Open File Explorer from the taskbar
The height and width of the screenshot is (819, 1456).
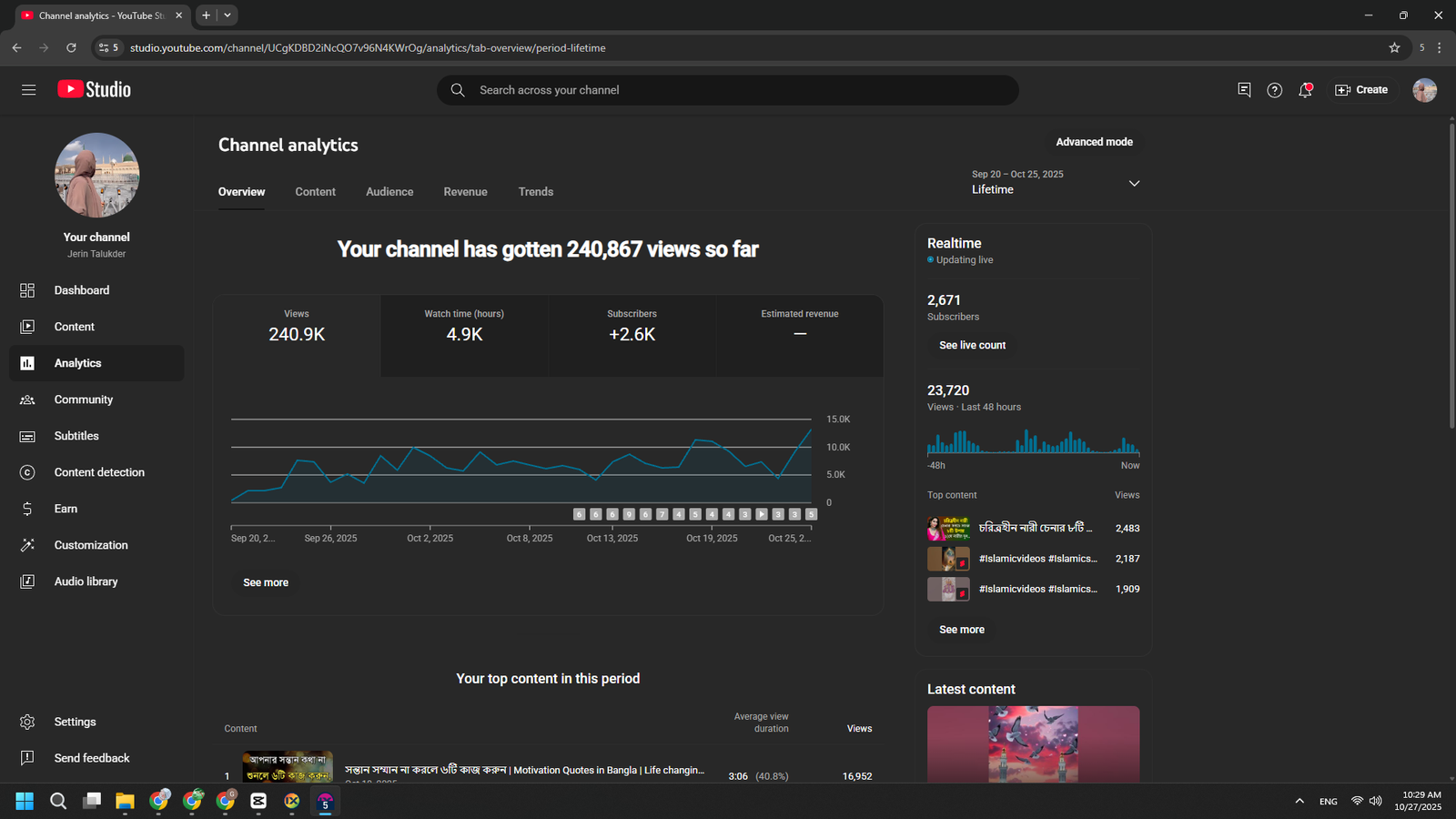point(125,801)
